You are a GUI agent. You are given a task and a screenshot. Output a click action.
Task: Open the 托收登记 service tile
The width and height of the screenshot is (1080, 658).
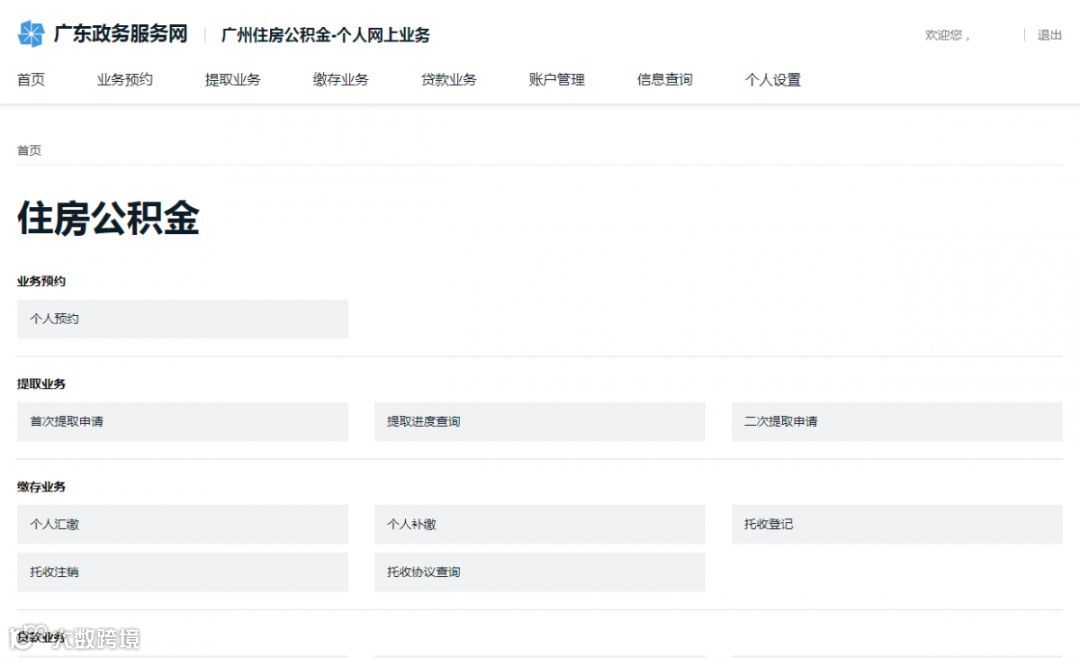897,524
